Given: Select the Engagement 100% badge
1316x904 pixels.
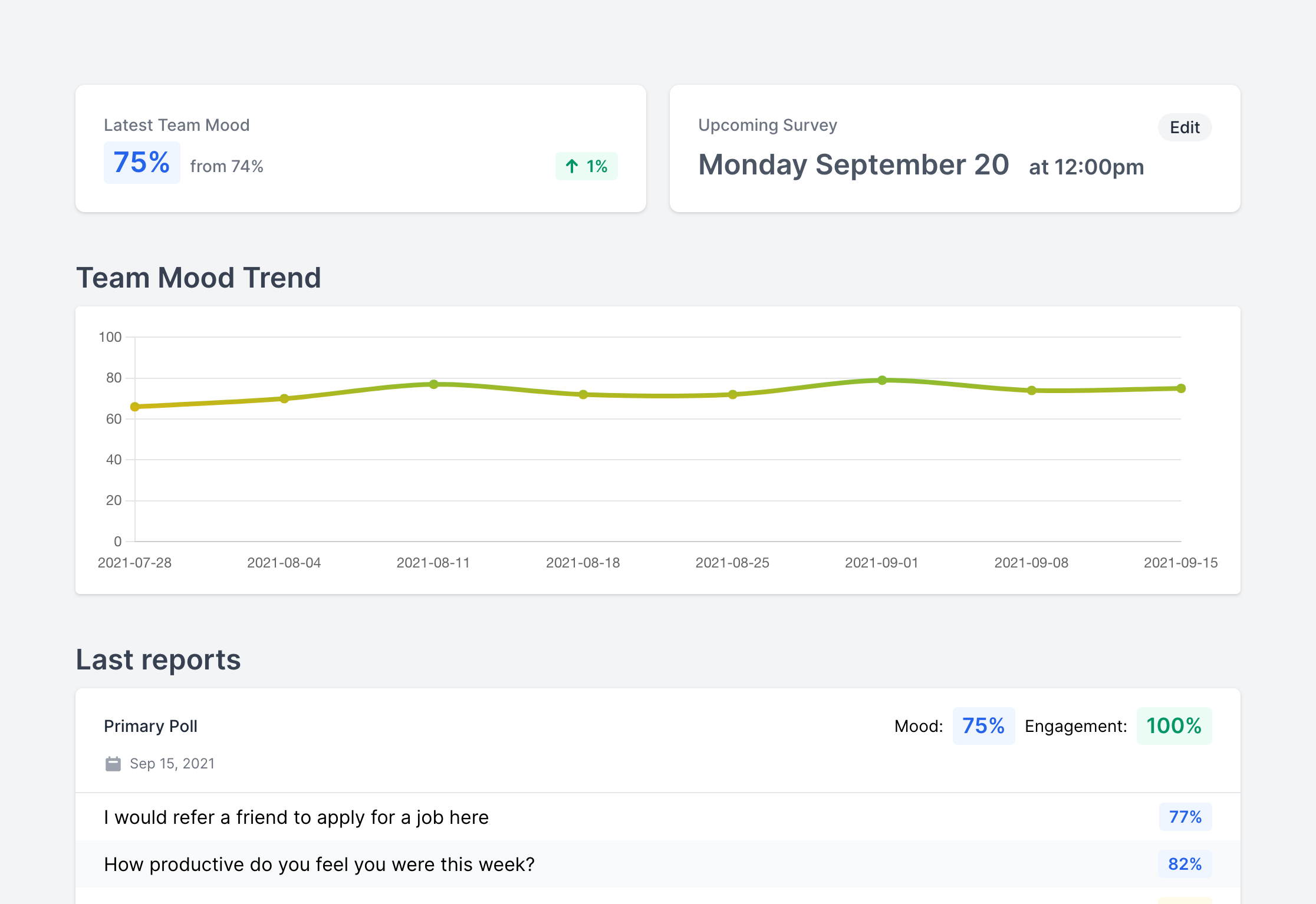Looking at the screenshot, I should pyautogui.click(x=1174, y=726).
